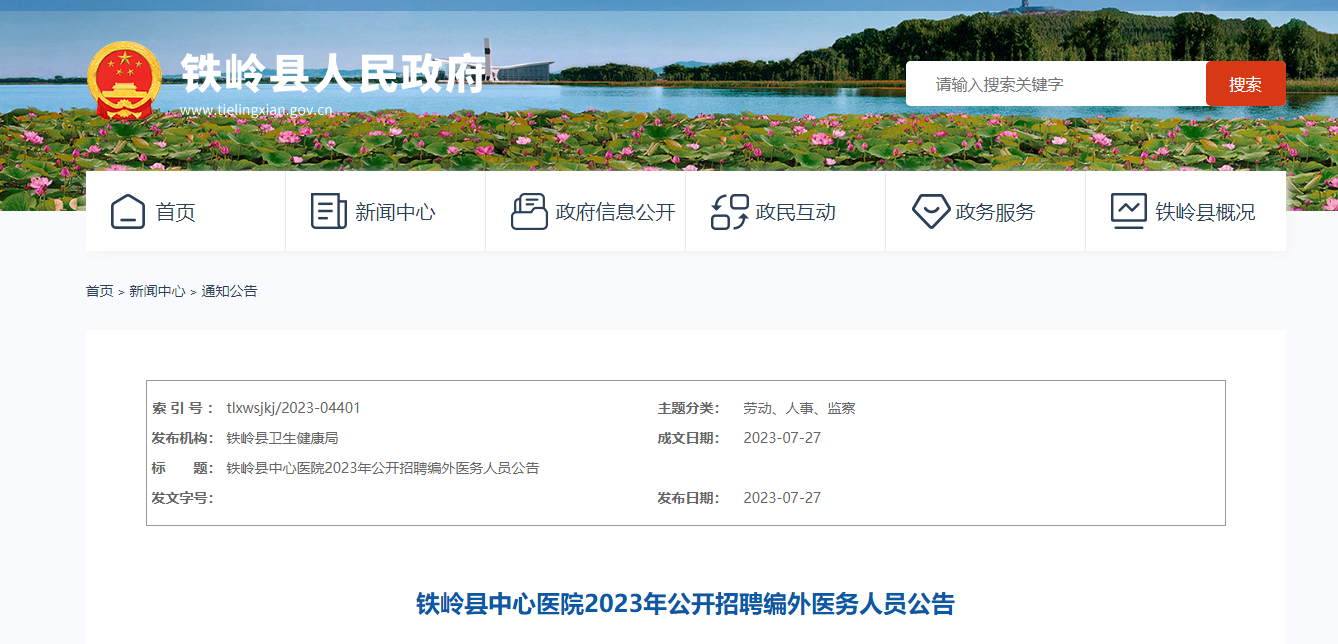Click the www.tielingxian.gov.cn address under the title
1338x644 pixels.
[256, 110]
